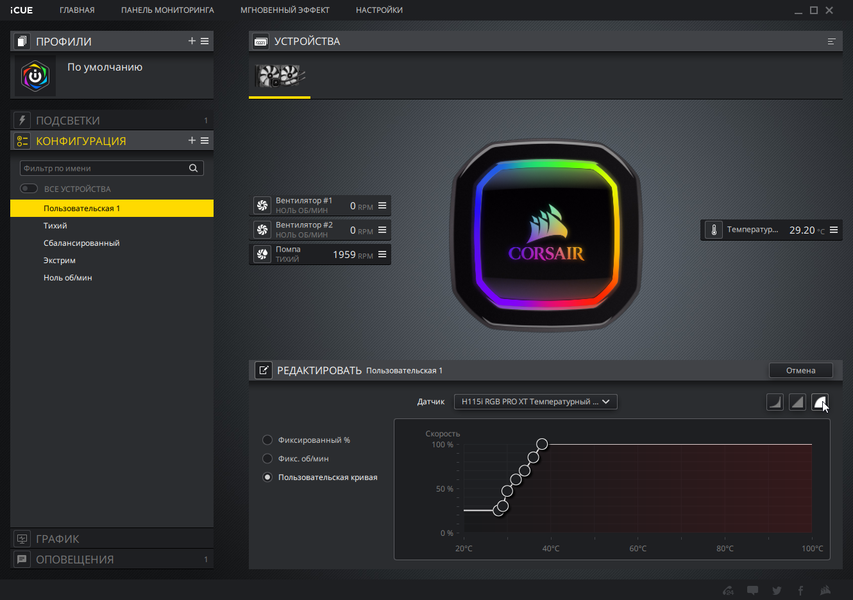Viewport: 853px width, 600px height.
Task: Expand the График section
Action: point(112,539)
